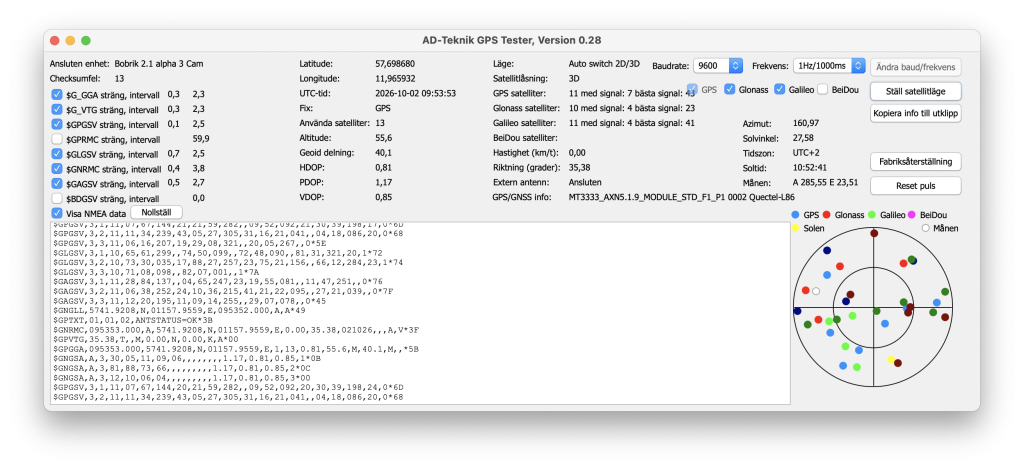Click the Solvinkel value 27,58
1024x469 pixels.
click(803, 138)
